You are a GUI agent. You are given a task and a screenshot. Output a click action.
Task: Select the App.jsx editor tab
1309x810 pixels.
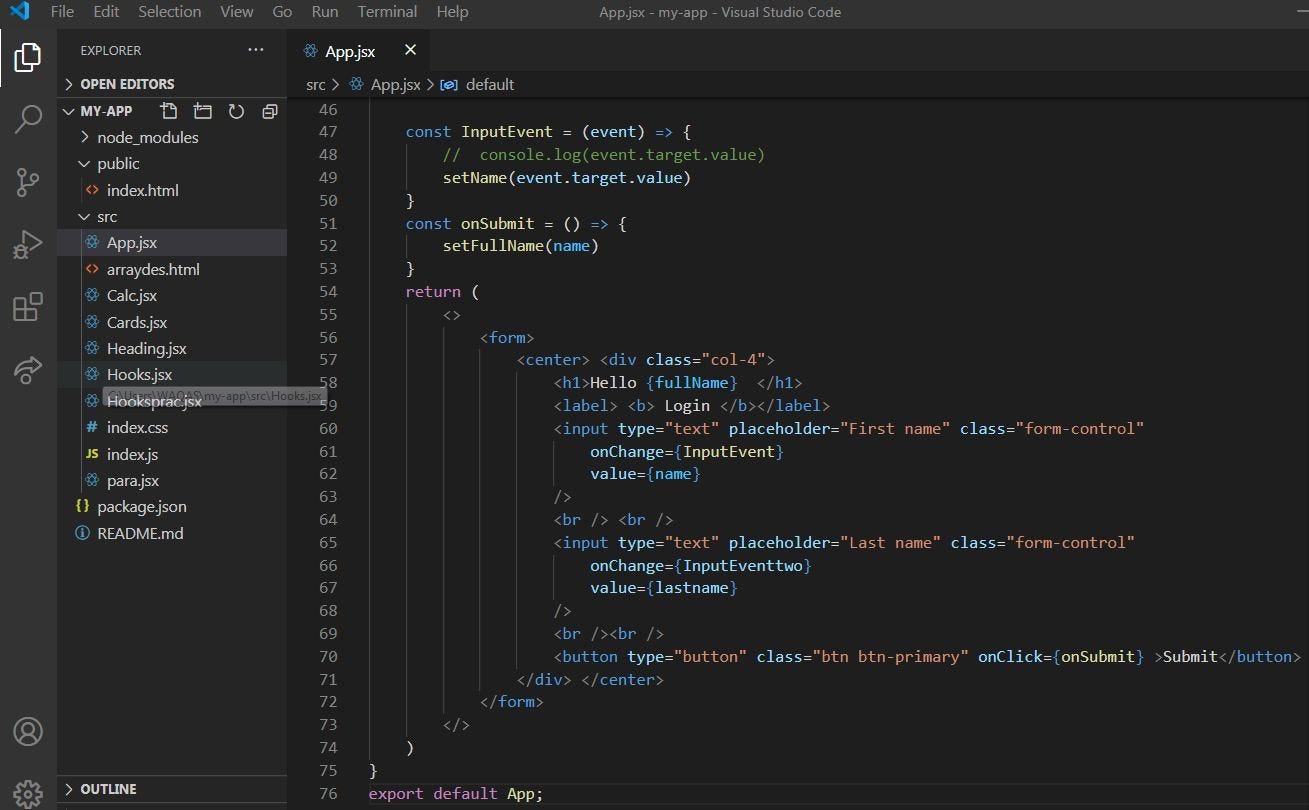click(x=349, y=50)
